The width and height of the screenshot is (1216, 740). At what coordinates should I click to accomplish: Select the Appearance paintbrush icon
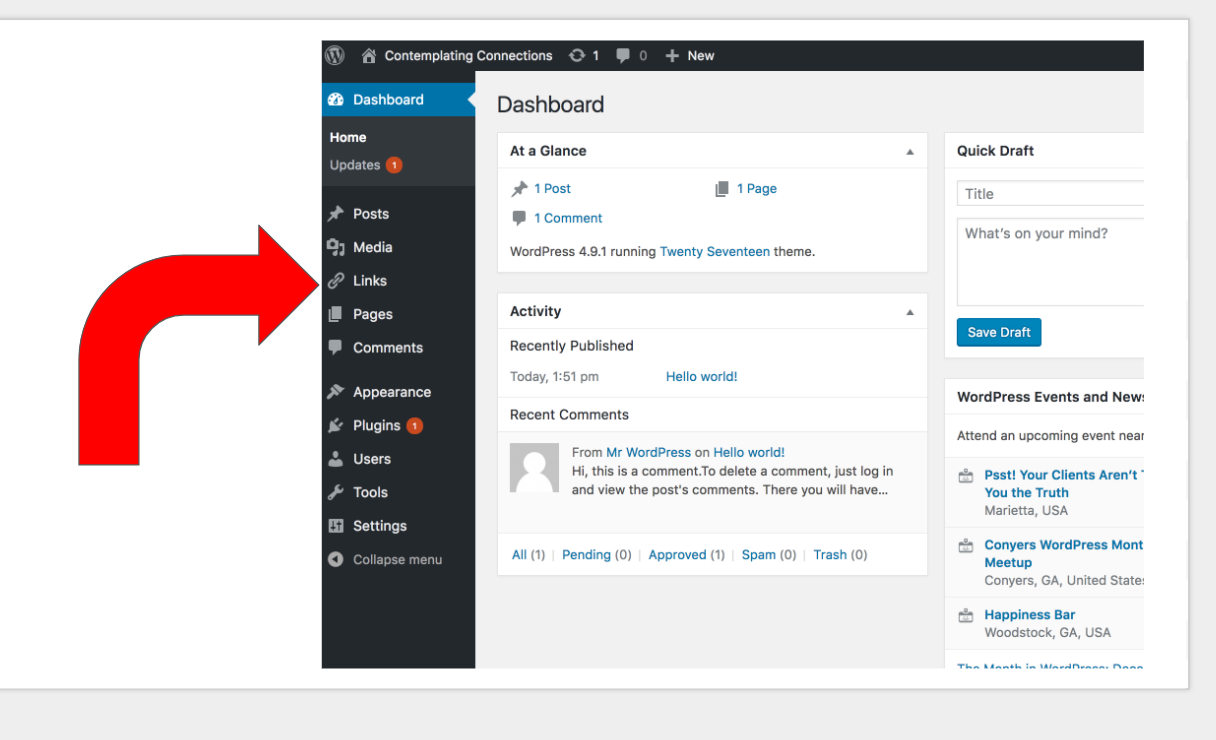tap(336, 392)
